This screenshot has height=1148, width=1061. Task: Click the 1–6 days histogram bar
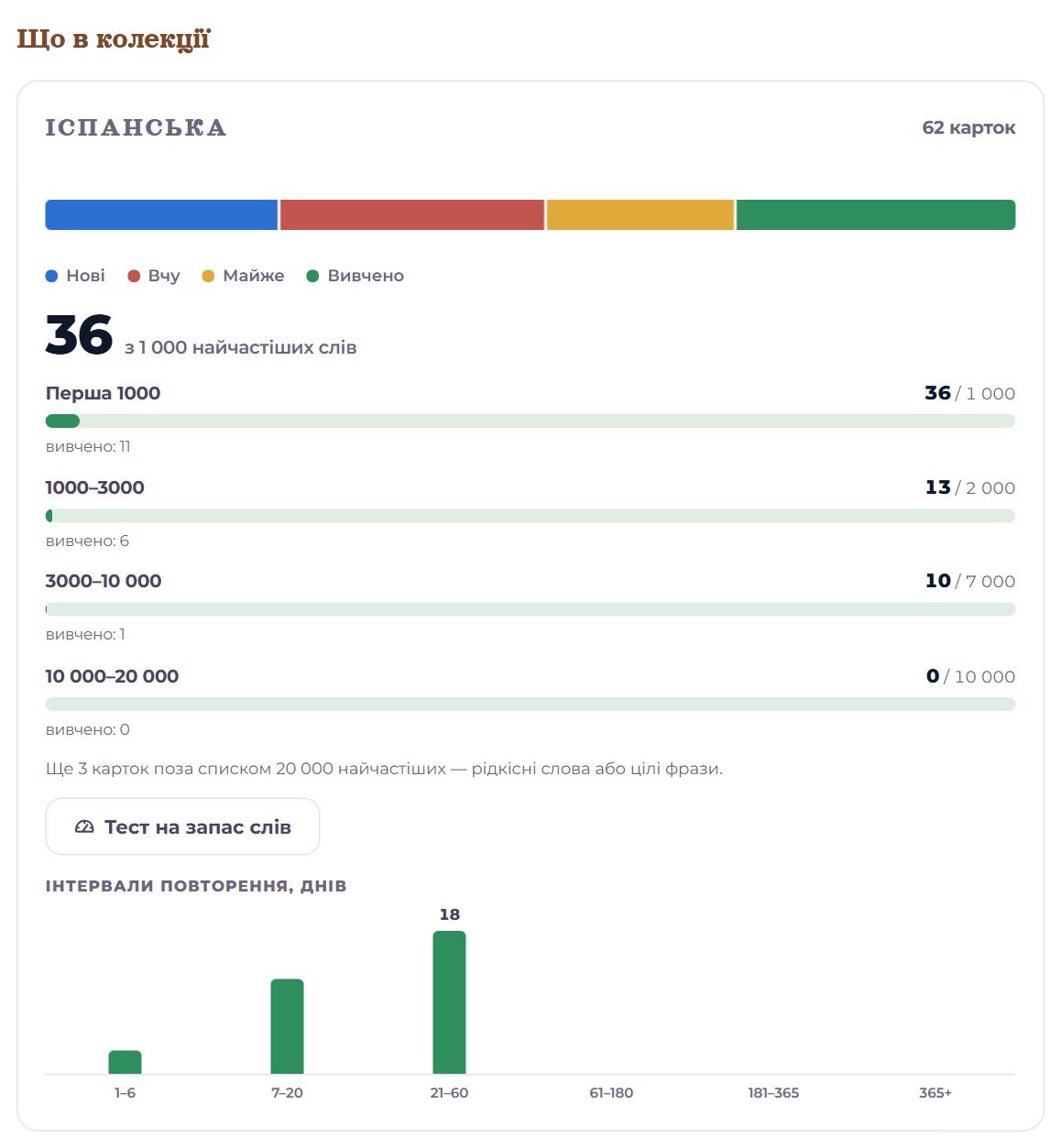[x=125, y=1062]
